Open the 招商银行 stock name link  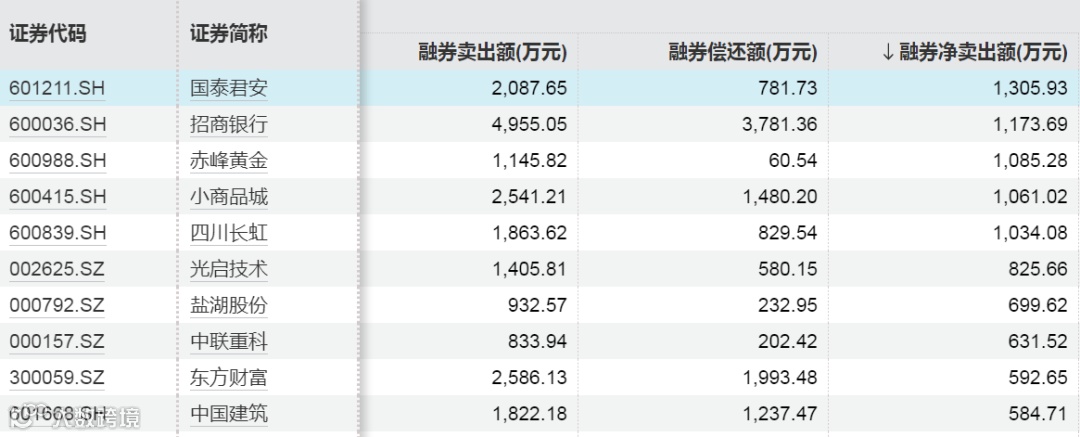click(x=229, y=125)
